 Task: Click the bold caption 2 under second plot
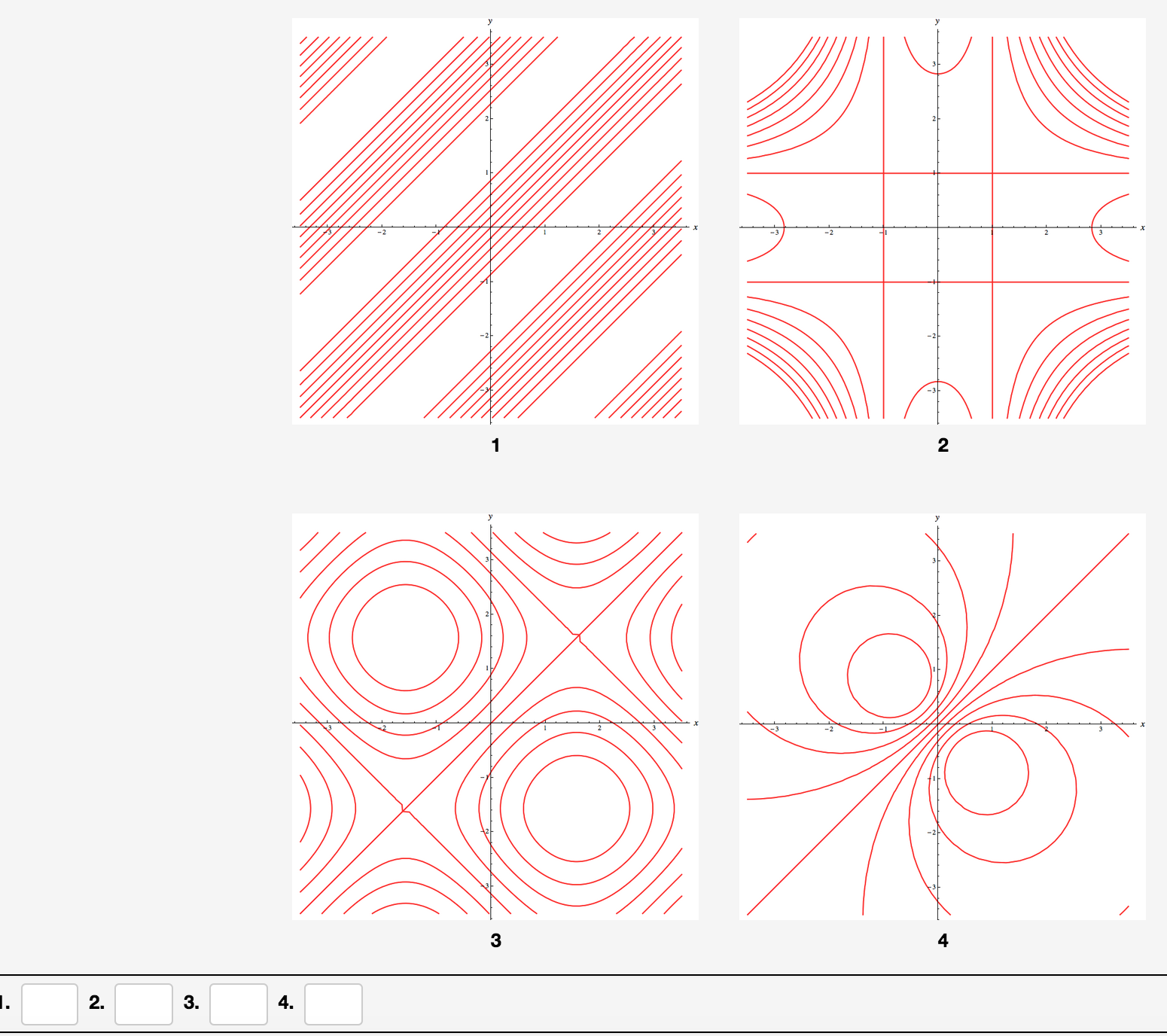tap(943, 445)
